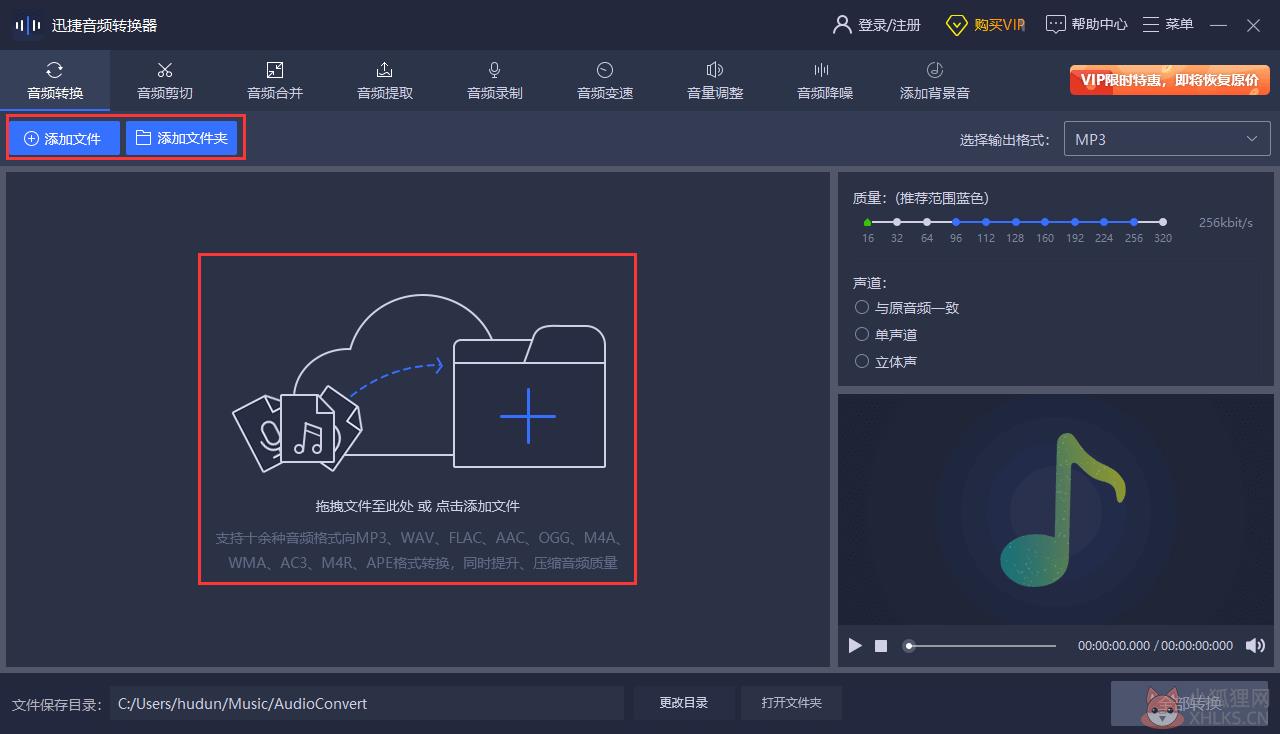Set quality slider to 32
Viewport: 1280px width, 734px height.
click(x=897, y=222)
